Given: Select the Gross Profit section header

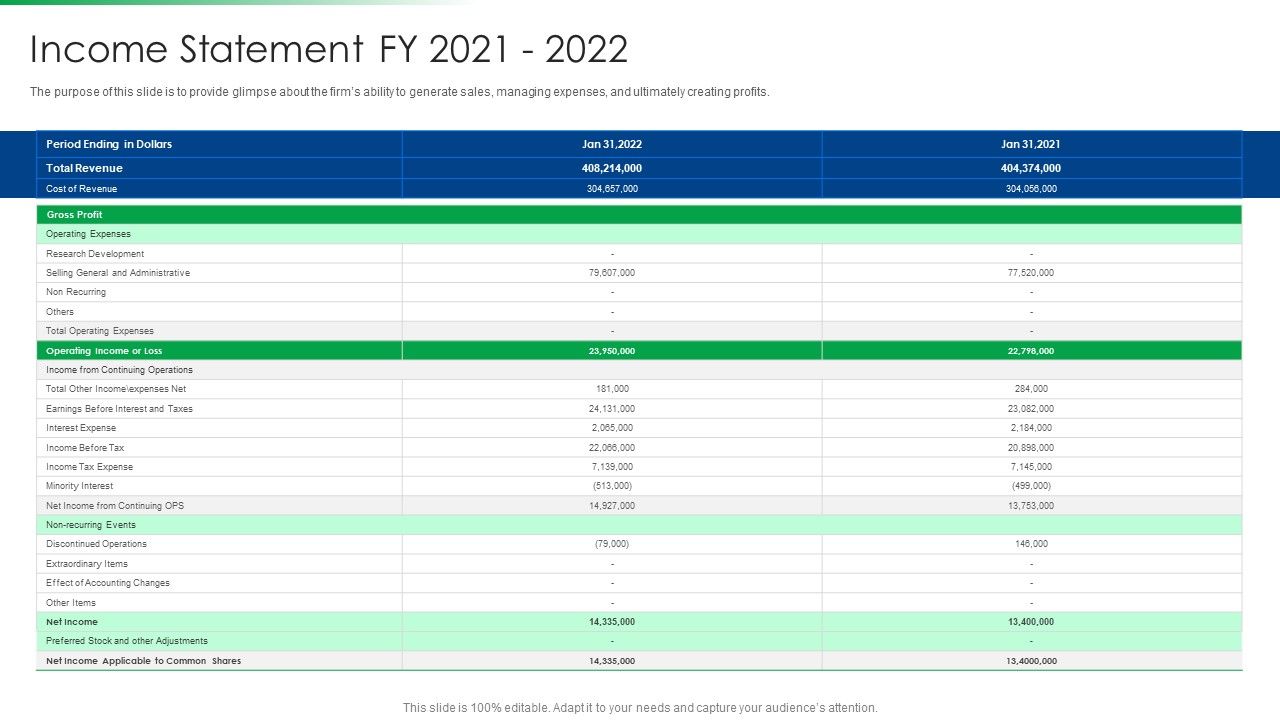Looking at the screenshot, I should click(639, 215).
